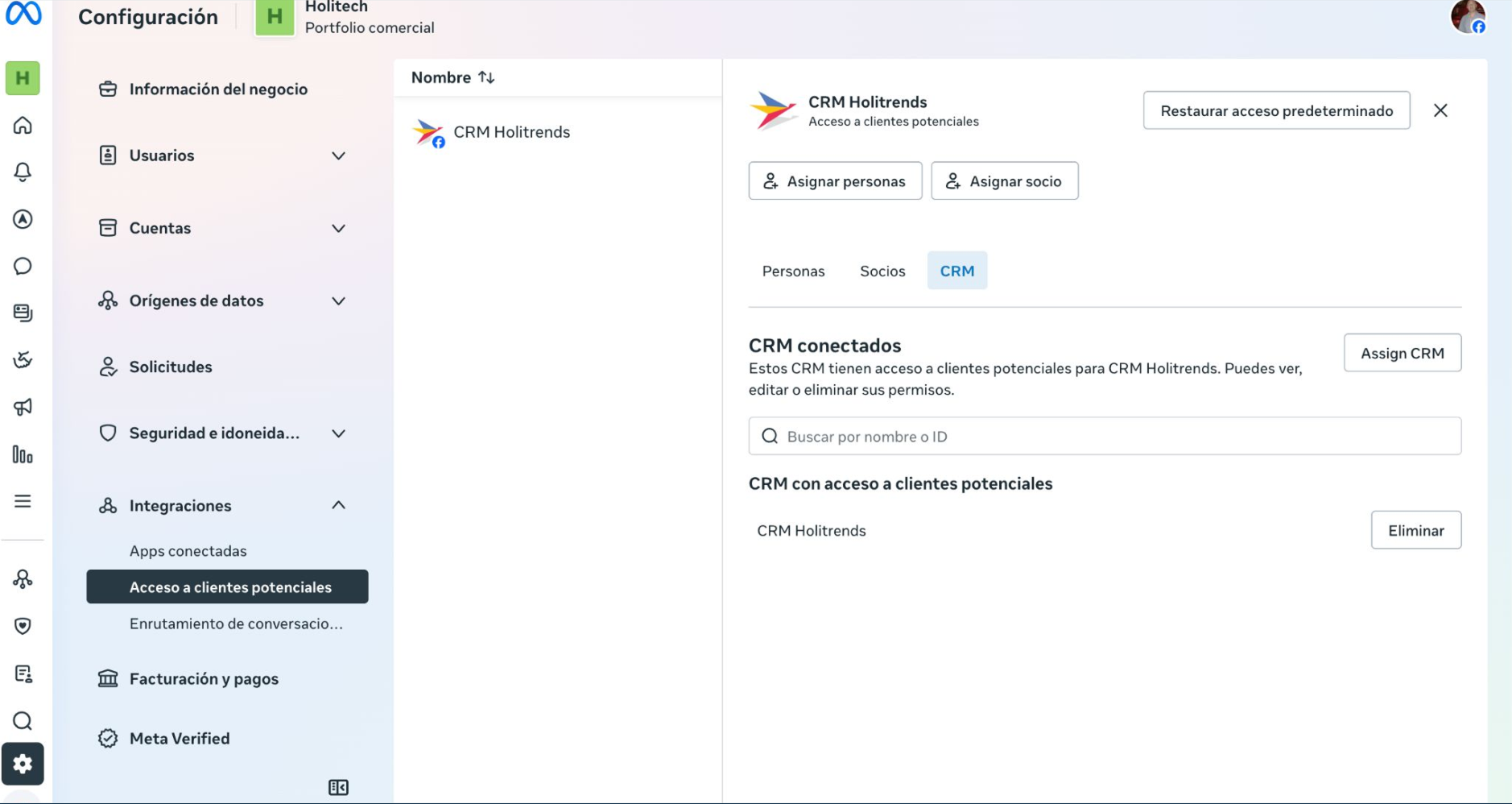Viewport: 1512px width, 804px height.
Task: Select CRM Holitrends row in Nombre list
Action: click(x=557, y=132)
